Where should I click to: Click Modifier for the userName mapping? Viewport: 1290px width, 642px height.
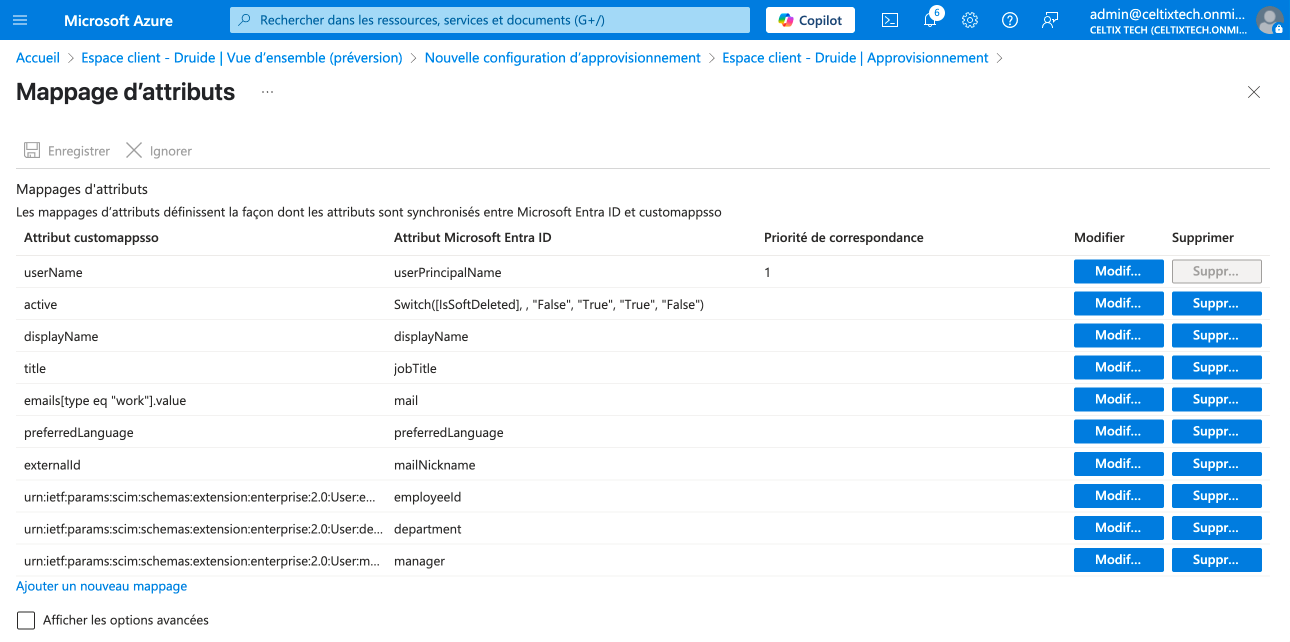coord(1118,272)
